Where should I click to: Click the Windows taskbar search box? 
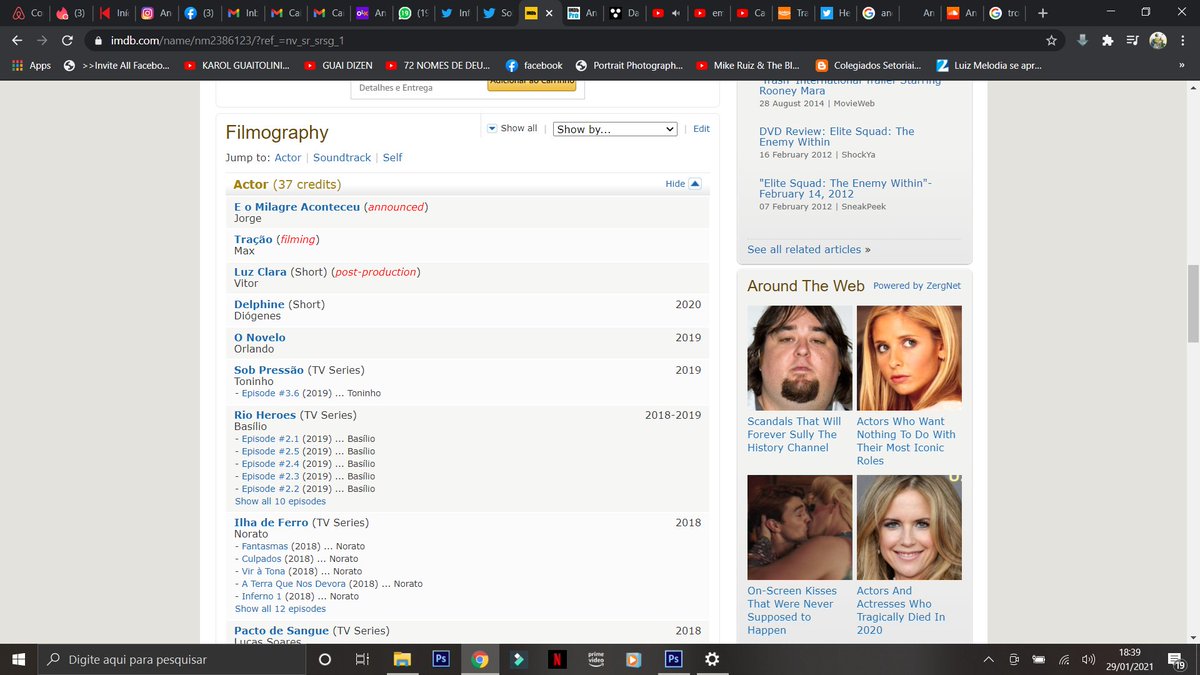pos(172,659)
